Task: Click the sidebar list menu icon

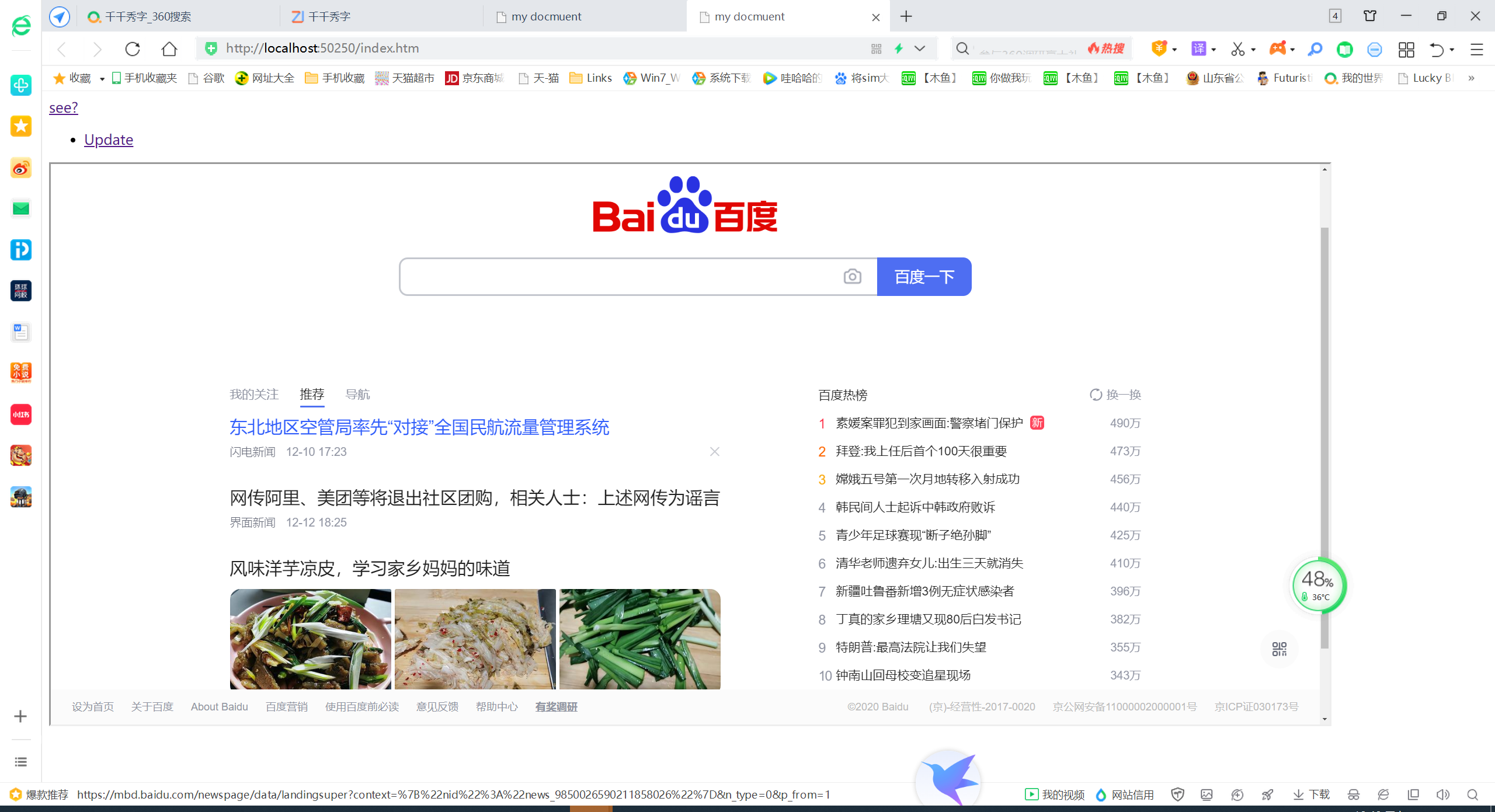Action: tap(21, 762)
